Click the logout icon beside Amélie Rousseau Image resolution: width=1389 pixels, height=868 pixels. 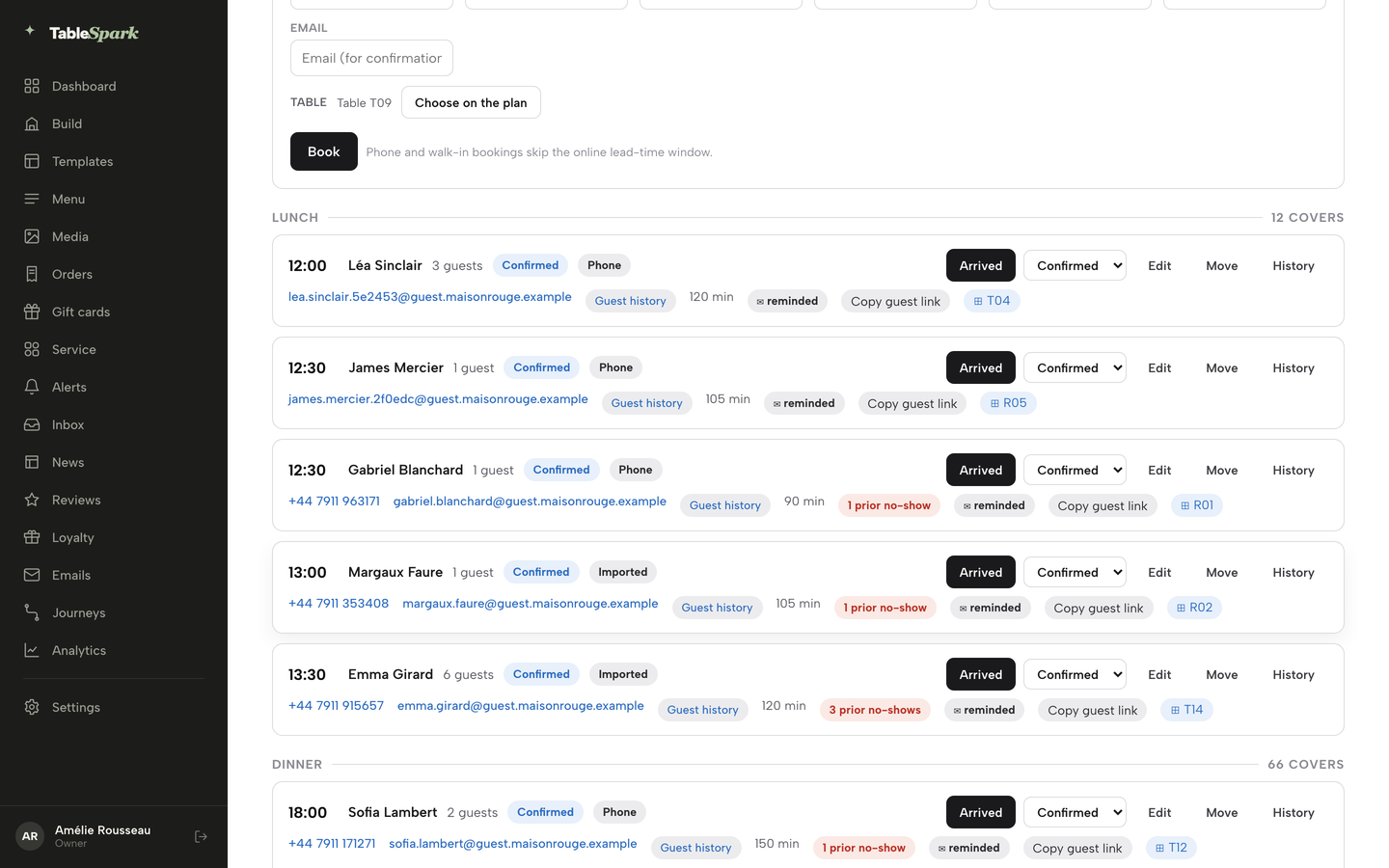click(x=201, y=836)
